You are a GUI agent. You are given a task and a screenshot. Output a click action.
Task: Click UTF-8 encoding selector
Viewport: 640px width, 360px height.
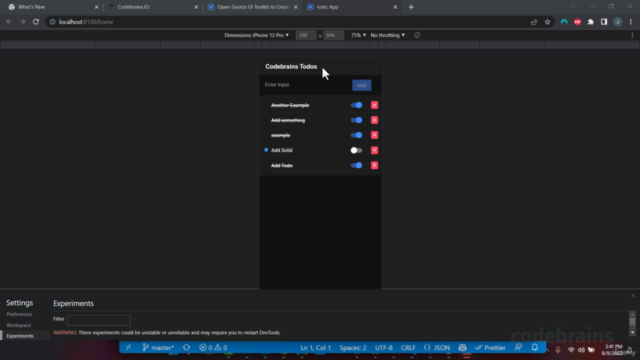pyautogui.click(x=384, y=348)
